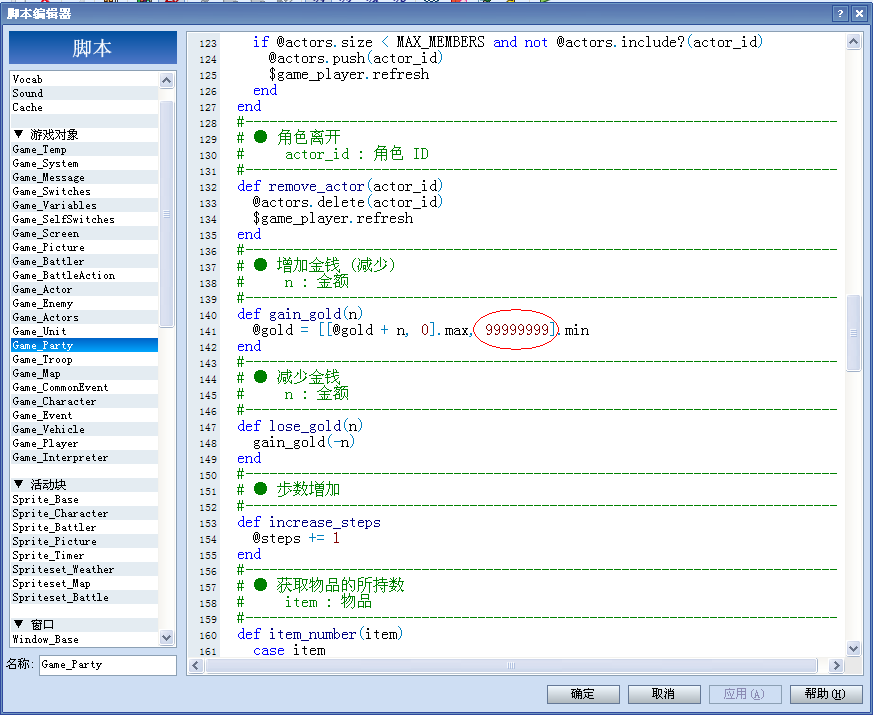This screenshot has width=873, height=715.
Task: Open help with the 帮助(H) button
Action: point(826,694)
